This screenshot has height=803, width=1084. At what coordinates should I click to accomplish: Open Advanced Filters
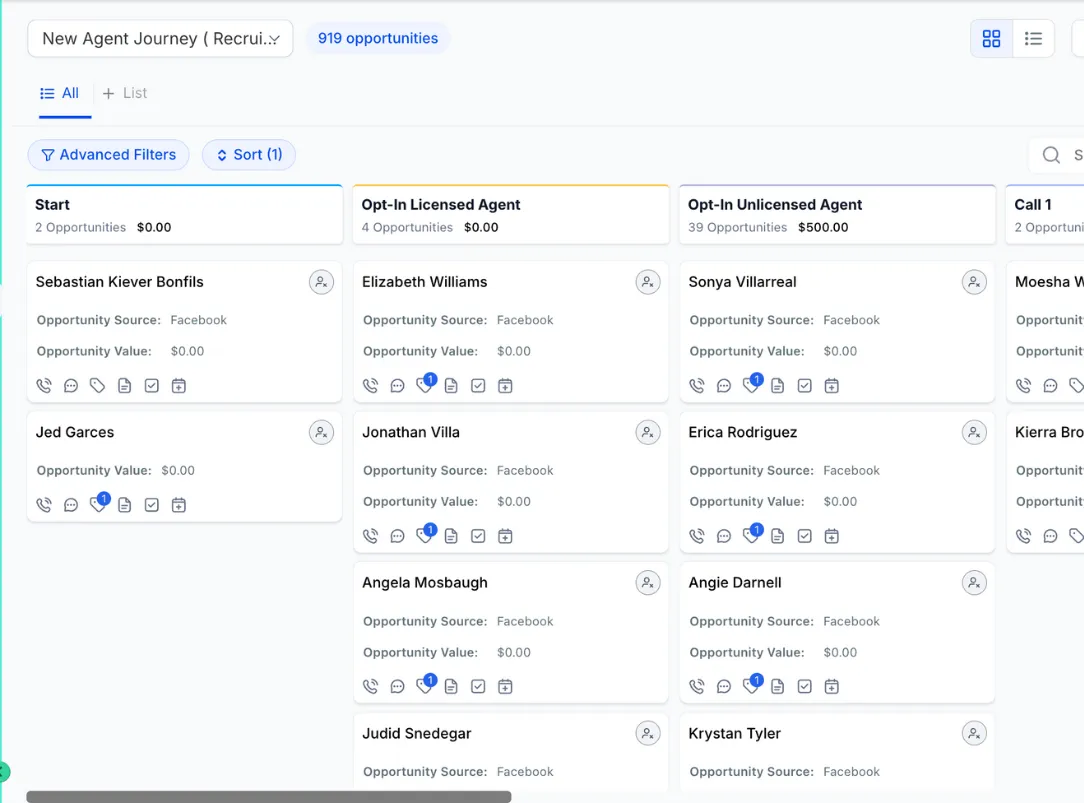coord(109,155)
